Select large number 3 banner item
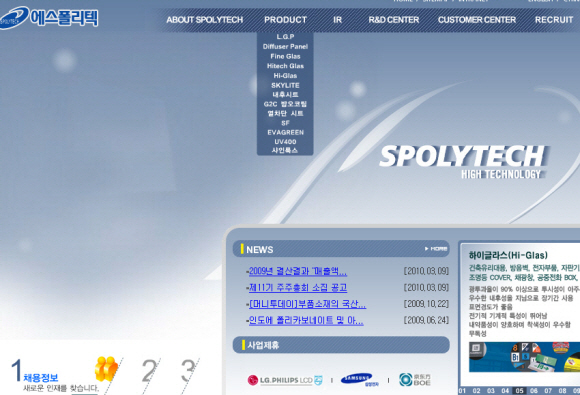 (189, 371)
